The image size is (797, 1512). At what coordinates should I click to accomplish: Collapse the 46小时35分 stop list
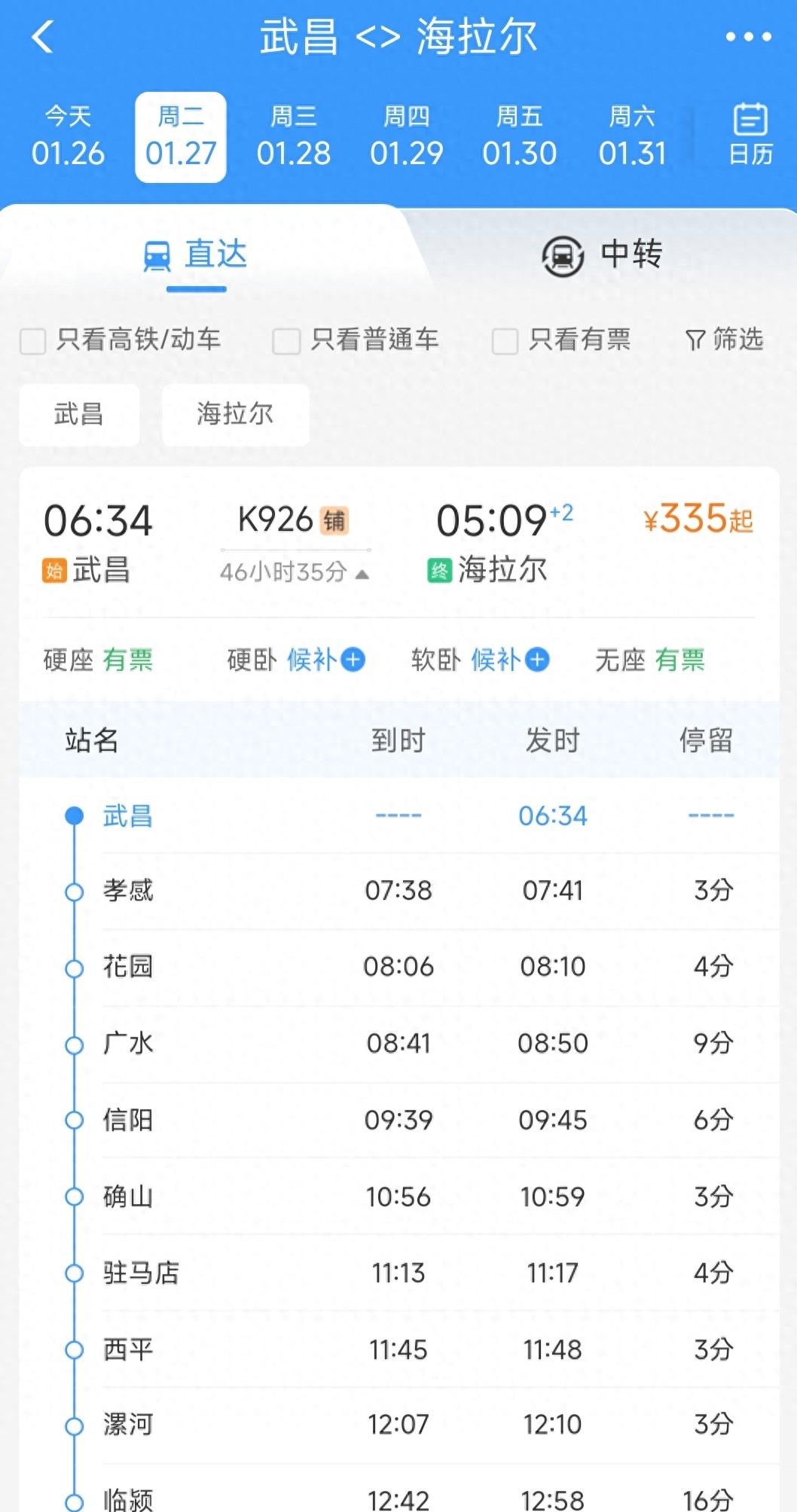295,573
